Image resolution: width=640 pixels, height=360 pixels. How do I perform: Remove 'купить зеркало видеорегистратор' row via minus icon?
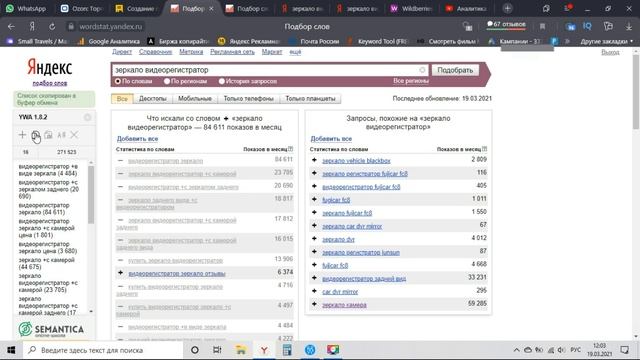click(x=120, y=260)
